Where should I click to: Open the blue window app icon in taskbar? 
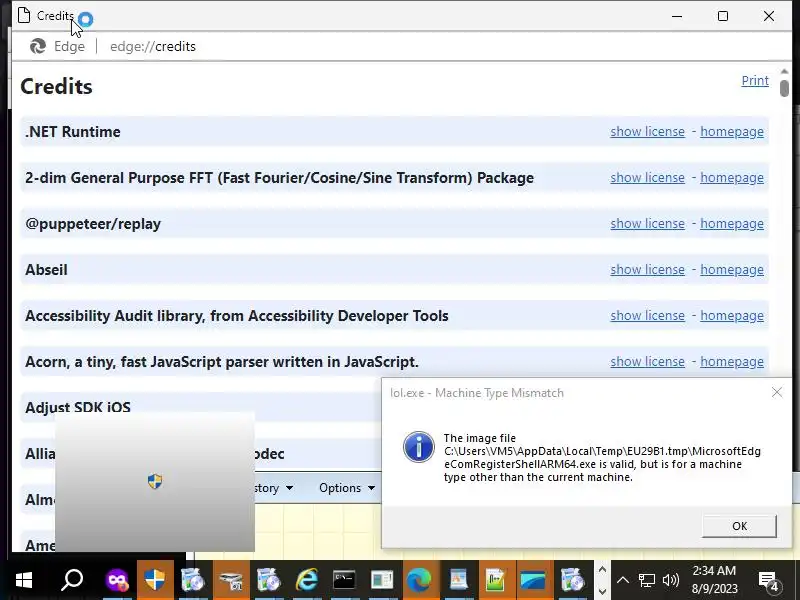[x=533, y=580]
